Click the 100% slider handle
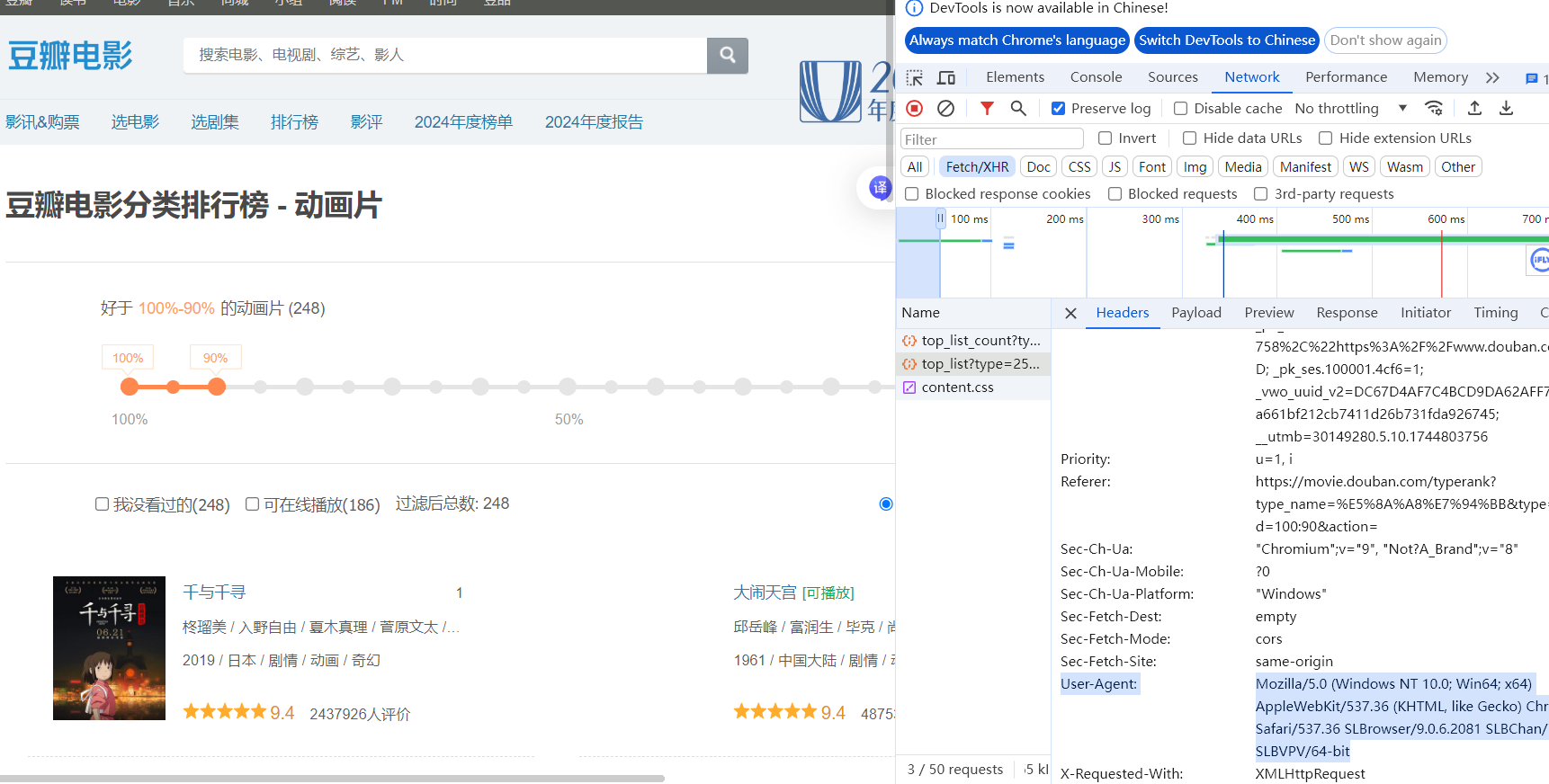1549x784 pixels. click(130, 387)
